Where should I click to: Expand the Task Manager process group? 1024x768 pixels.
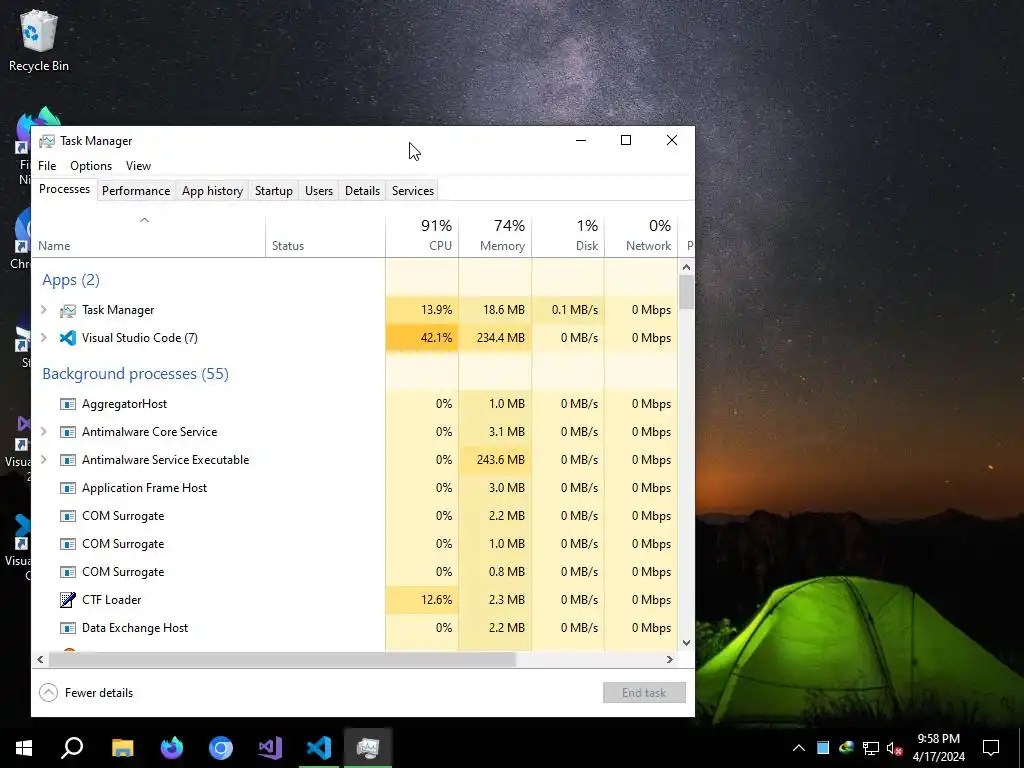44,310
